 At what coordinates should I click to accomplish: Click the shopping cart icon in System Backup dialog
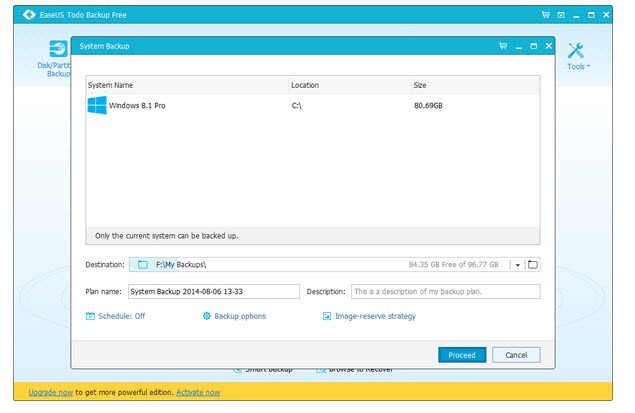(503, 46)
